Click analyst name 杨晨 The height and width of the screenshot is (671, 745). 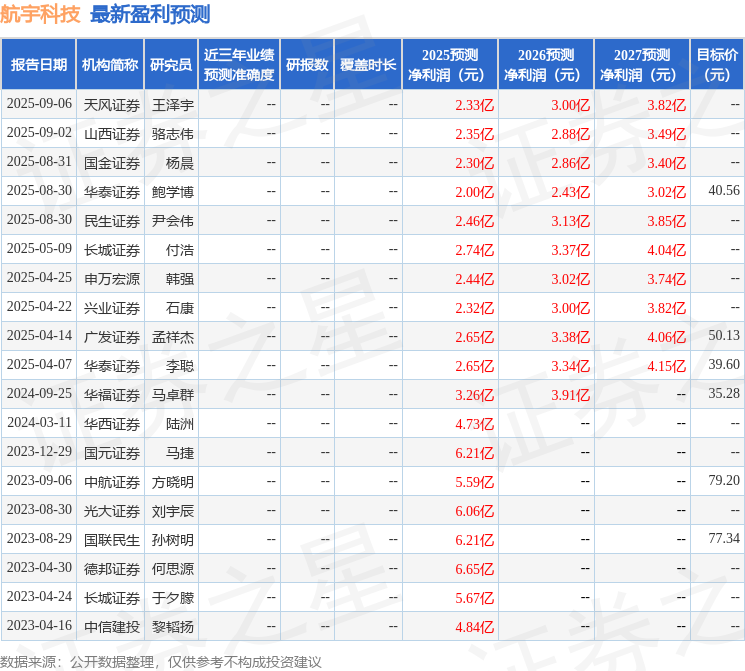180,163
